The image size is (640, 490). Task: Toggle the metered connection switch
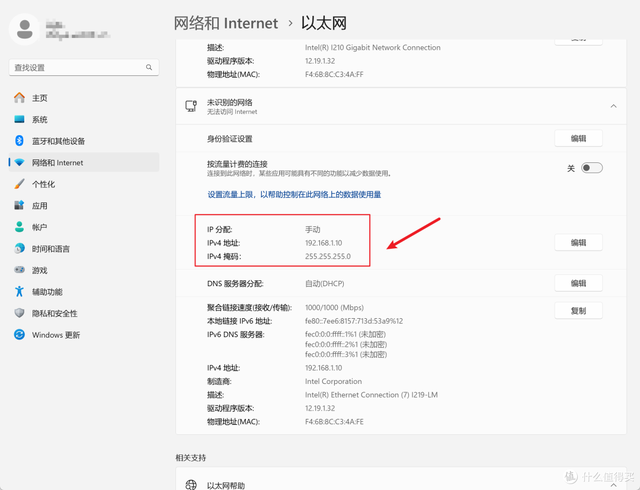[x=592, y=168]
